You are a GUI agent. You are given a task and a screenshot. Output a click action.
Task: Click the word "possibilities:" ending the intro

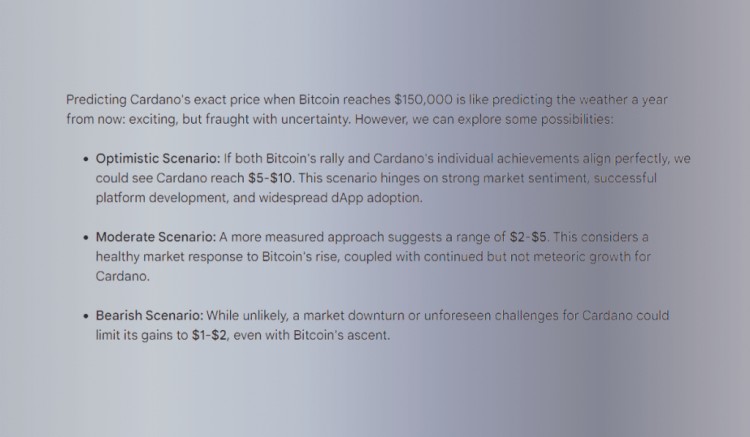[577, 120]
